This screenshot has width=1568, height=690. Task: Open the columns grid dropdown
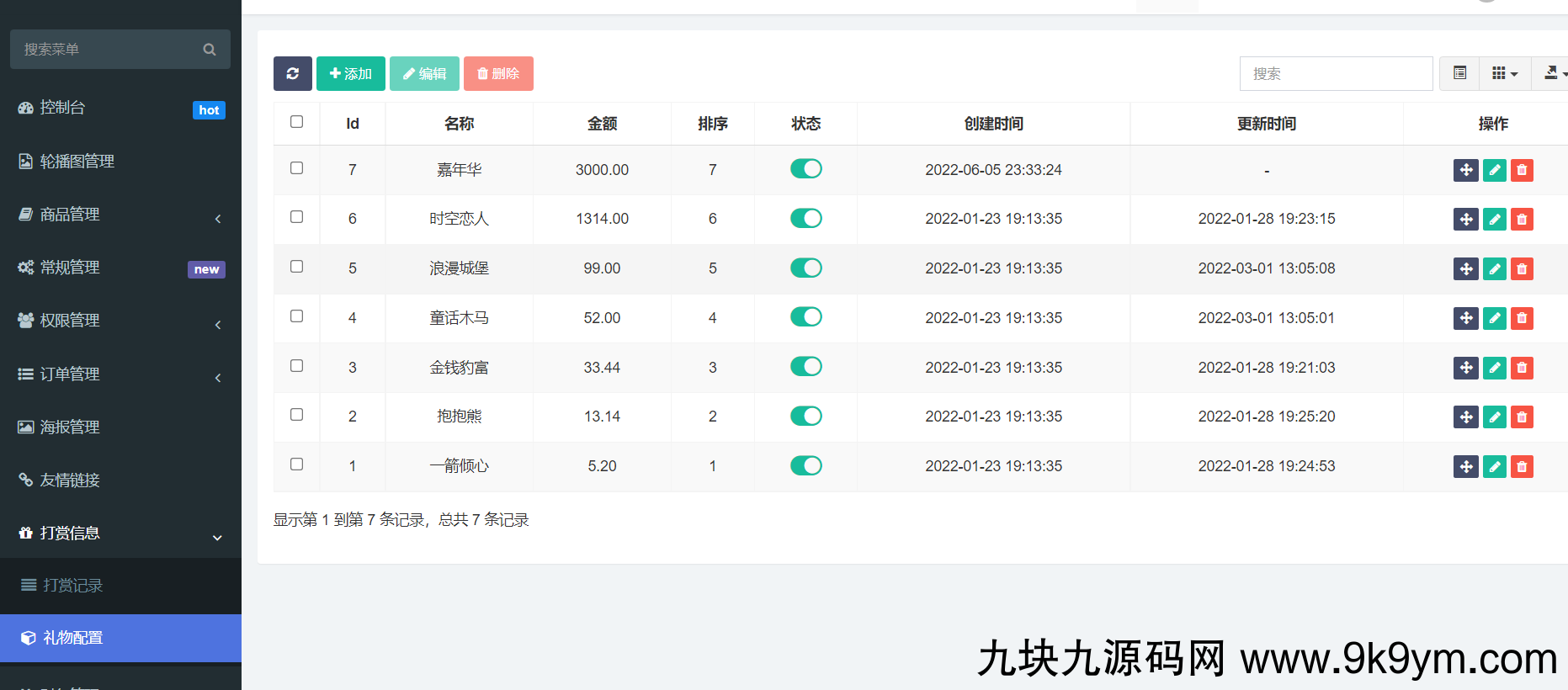tap(1504, 74)
